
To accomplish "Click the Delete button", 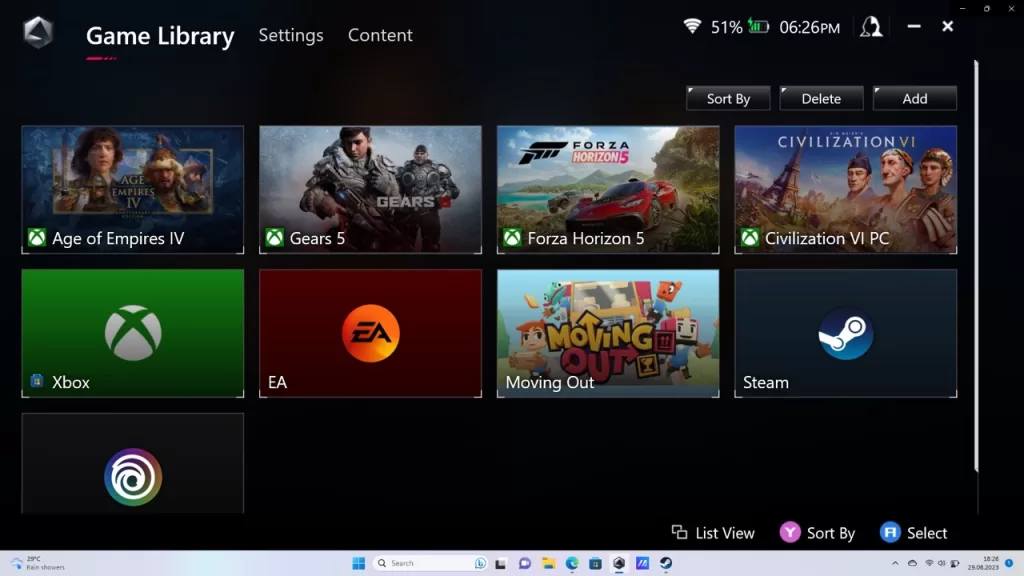I will pos(822,99).
